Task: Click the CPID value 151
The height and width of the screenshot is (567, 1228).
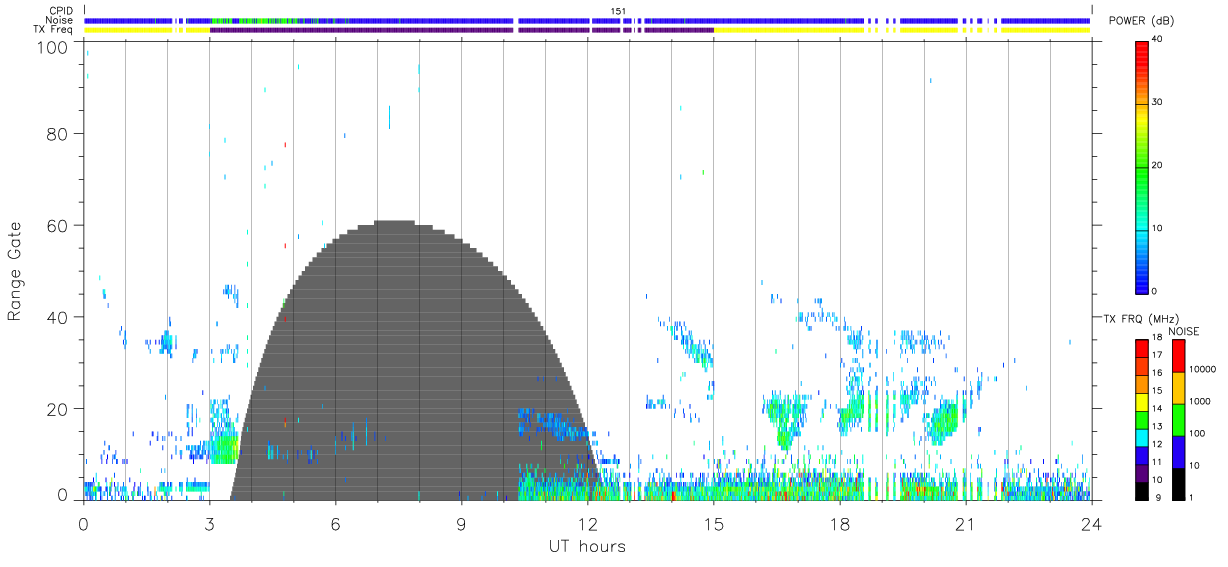Action: [x=618, y=11]
